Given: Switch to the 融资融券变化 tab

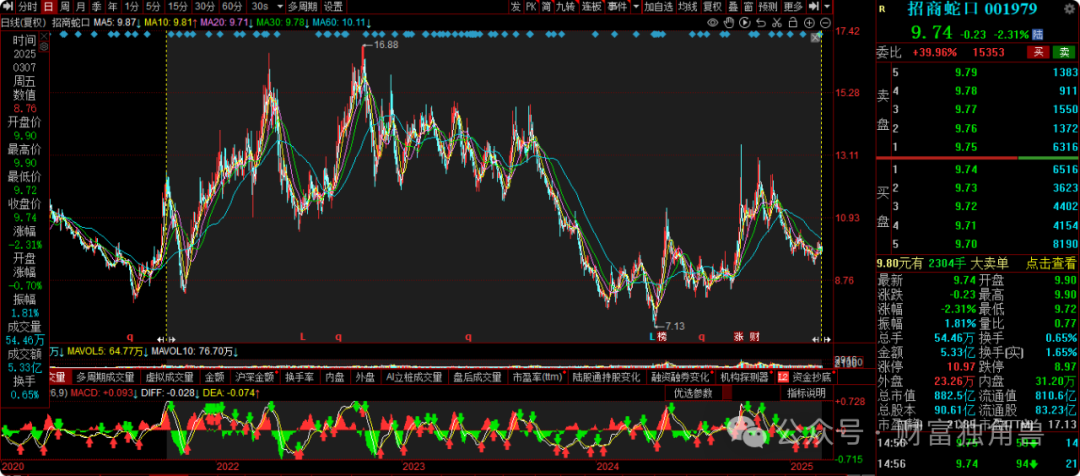Looking at the screenshot, I should [680, 377].
